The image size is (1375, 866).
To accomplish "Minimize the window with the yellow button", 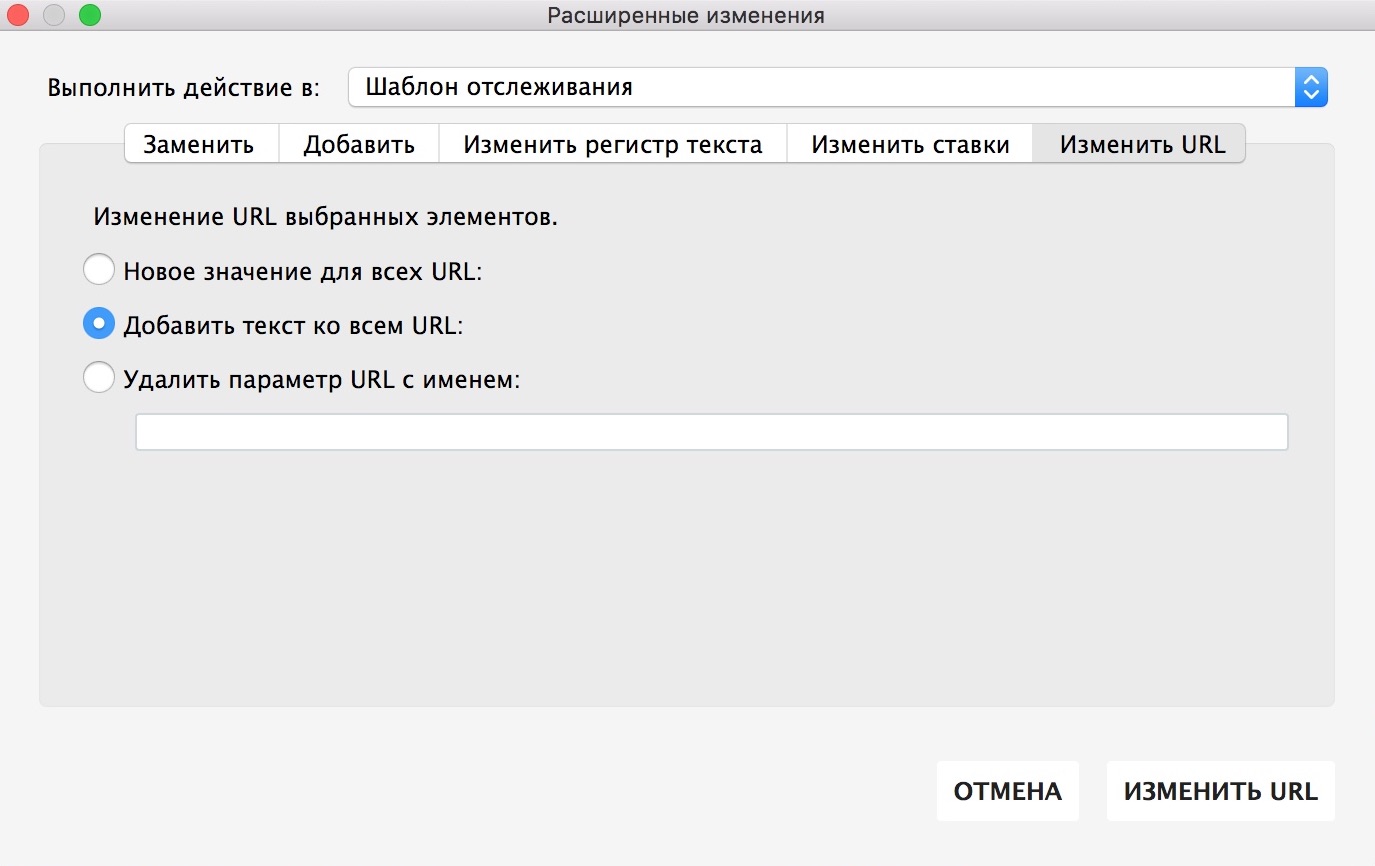I will [x=55, y=15].
